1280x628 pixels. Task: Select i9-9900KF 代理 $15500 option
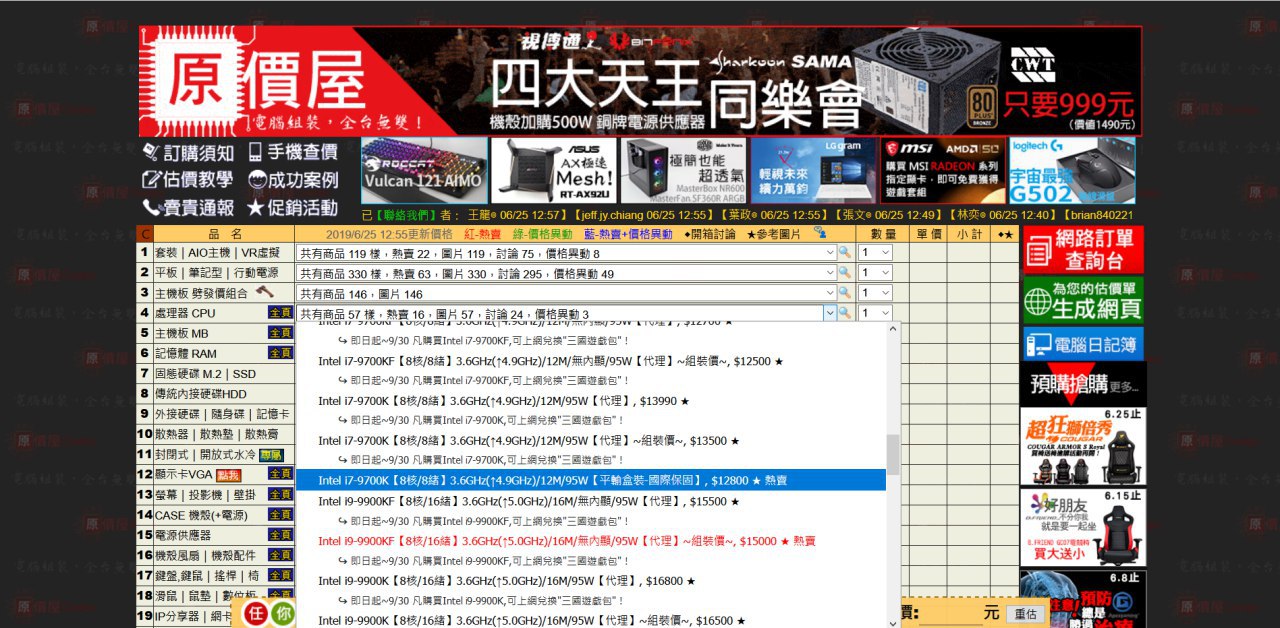click(x=591, y=500)
